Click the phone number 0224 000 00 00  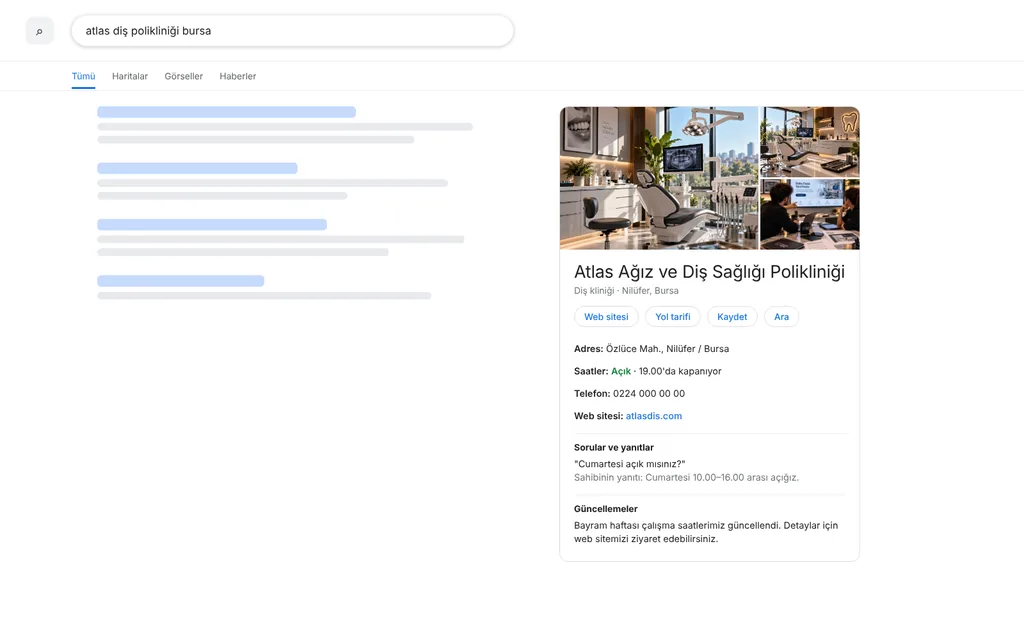pos(649,394)
